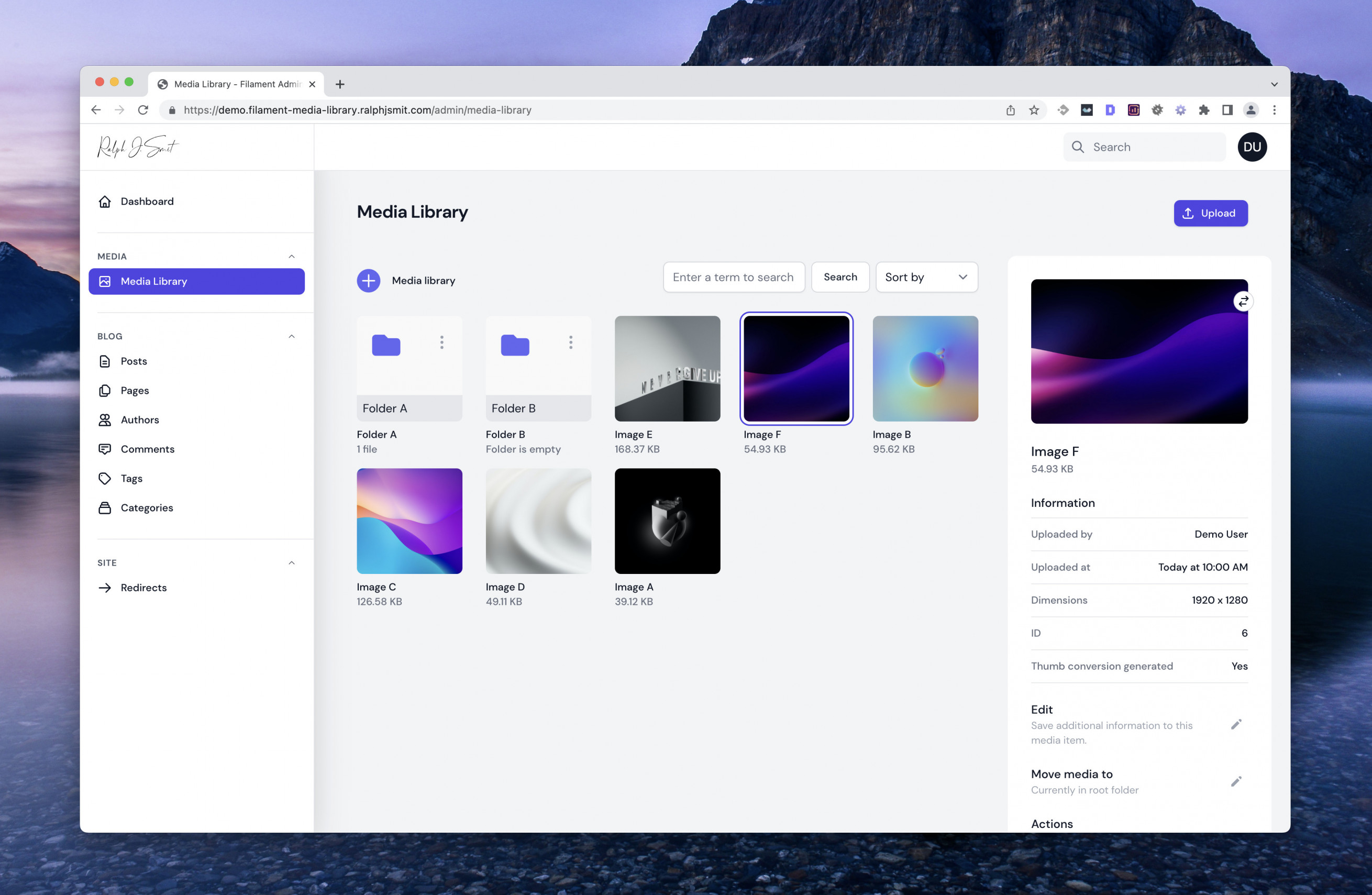Select Image C thumbnail in the grid
The width and height of the screenshot is (1372, 895).
click(409, 520)
